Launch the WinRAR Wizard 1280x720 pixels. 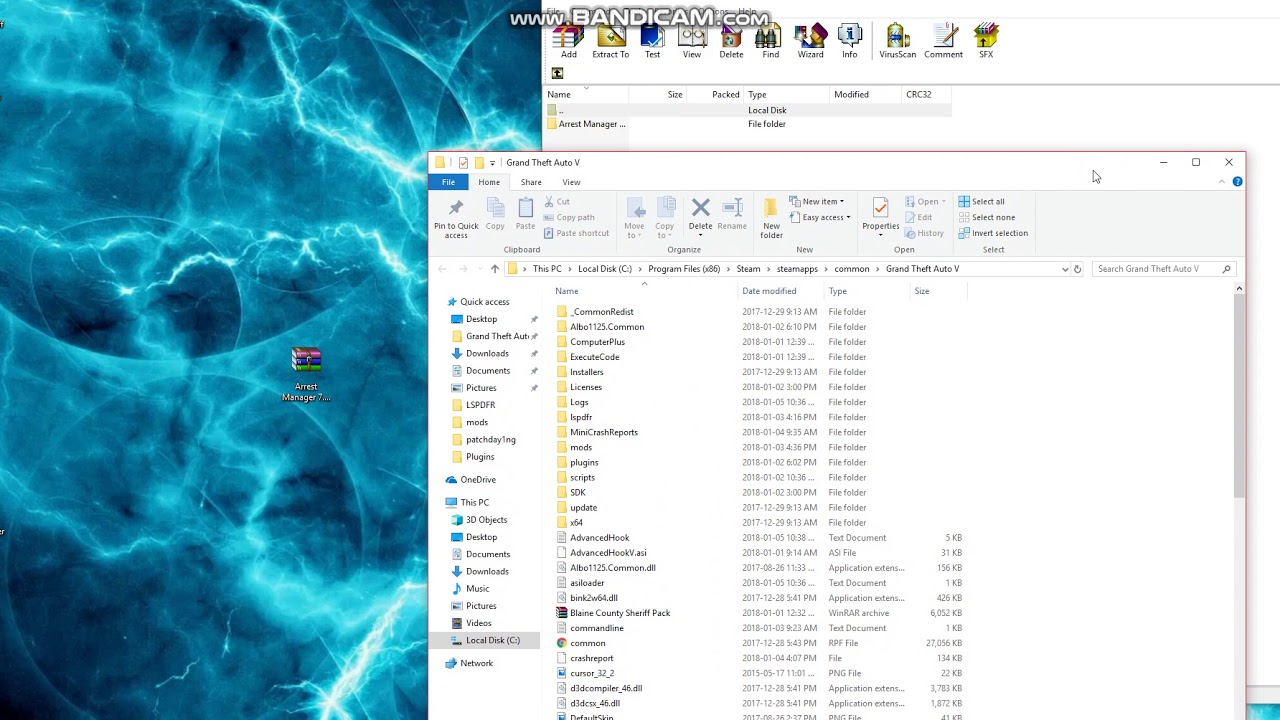811,41
